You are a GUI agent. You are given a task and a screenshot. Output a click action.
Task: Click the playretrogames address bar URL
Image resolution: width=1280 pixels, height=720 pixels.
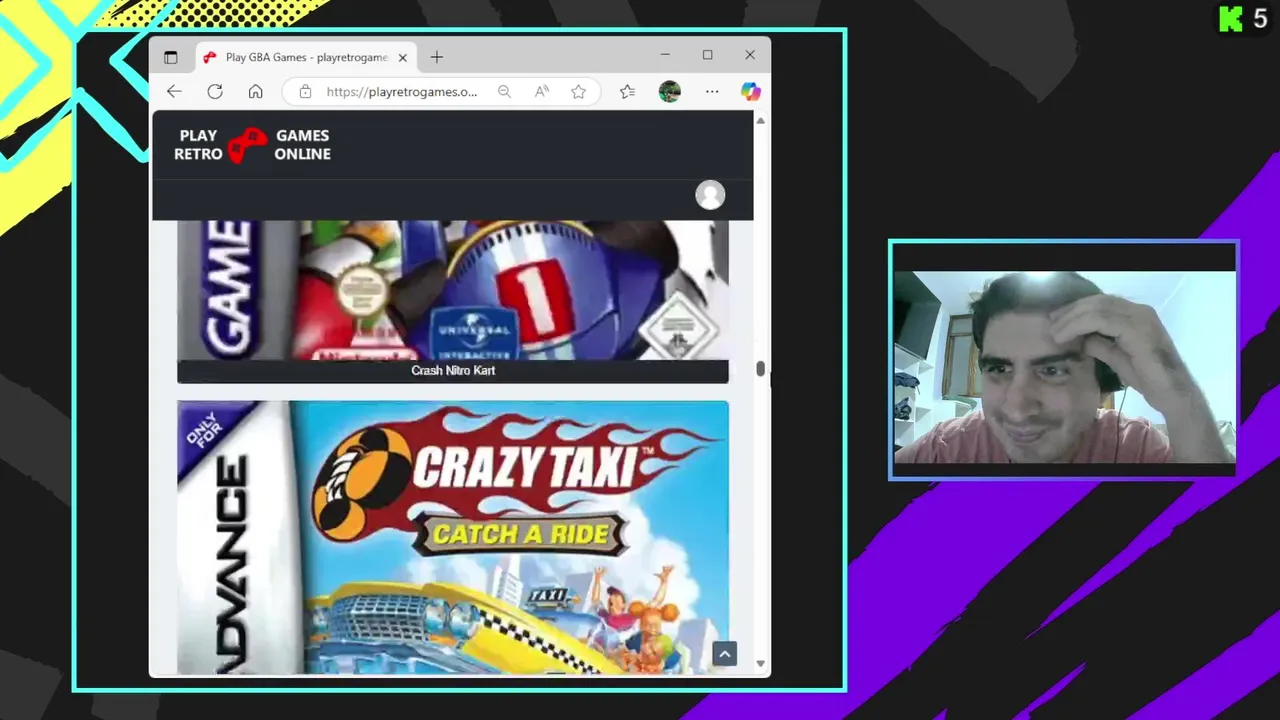pyautogui.click(x=402, y=92)
